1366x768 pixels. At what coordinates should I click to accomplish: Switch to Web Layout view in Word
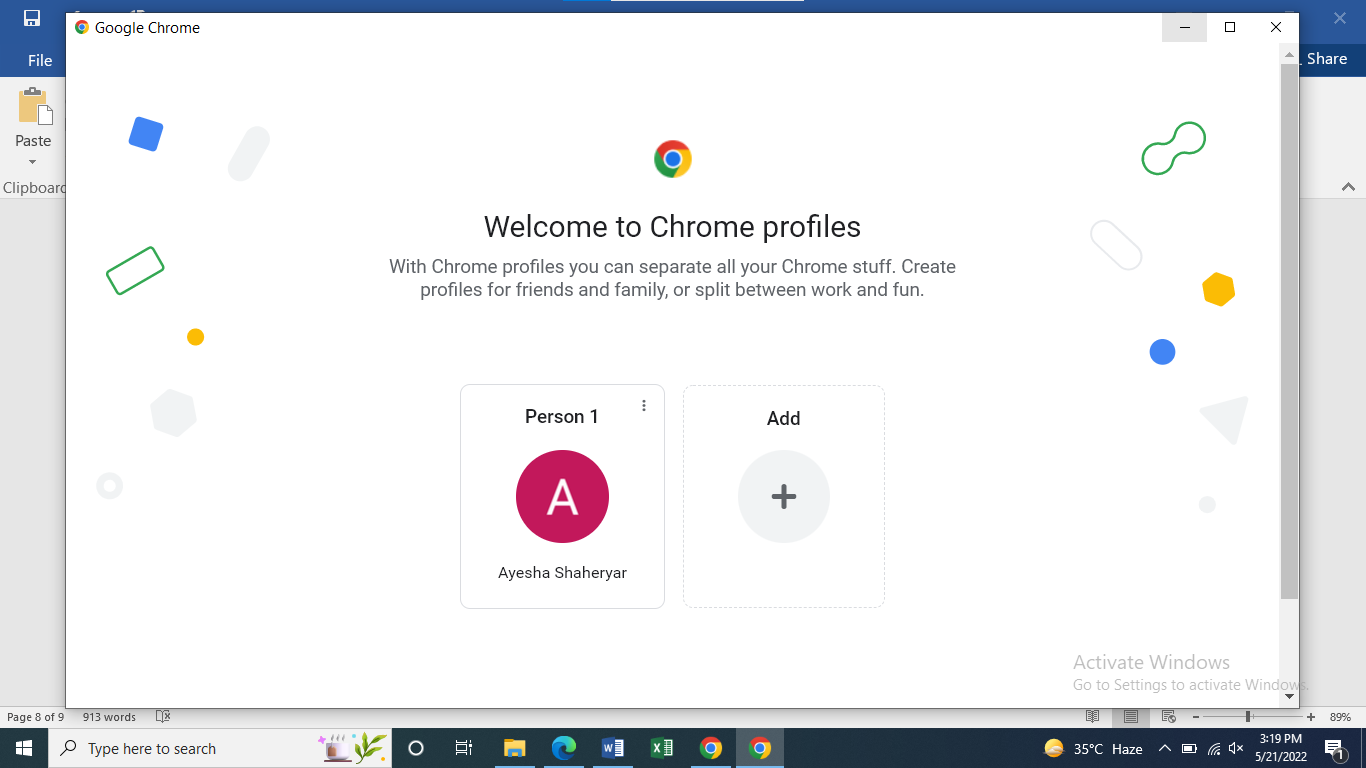(1168, 717)
